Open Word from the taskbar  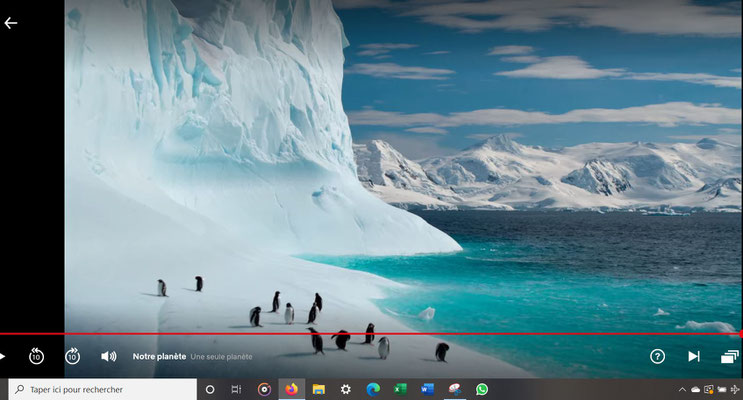tap(427, 390)
